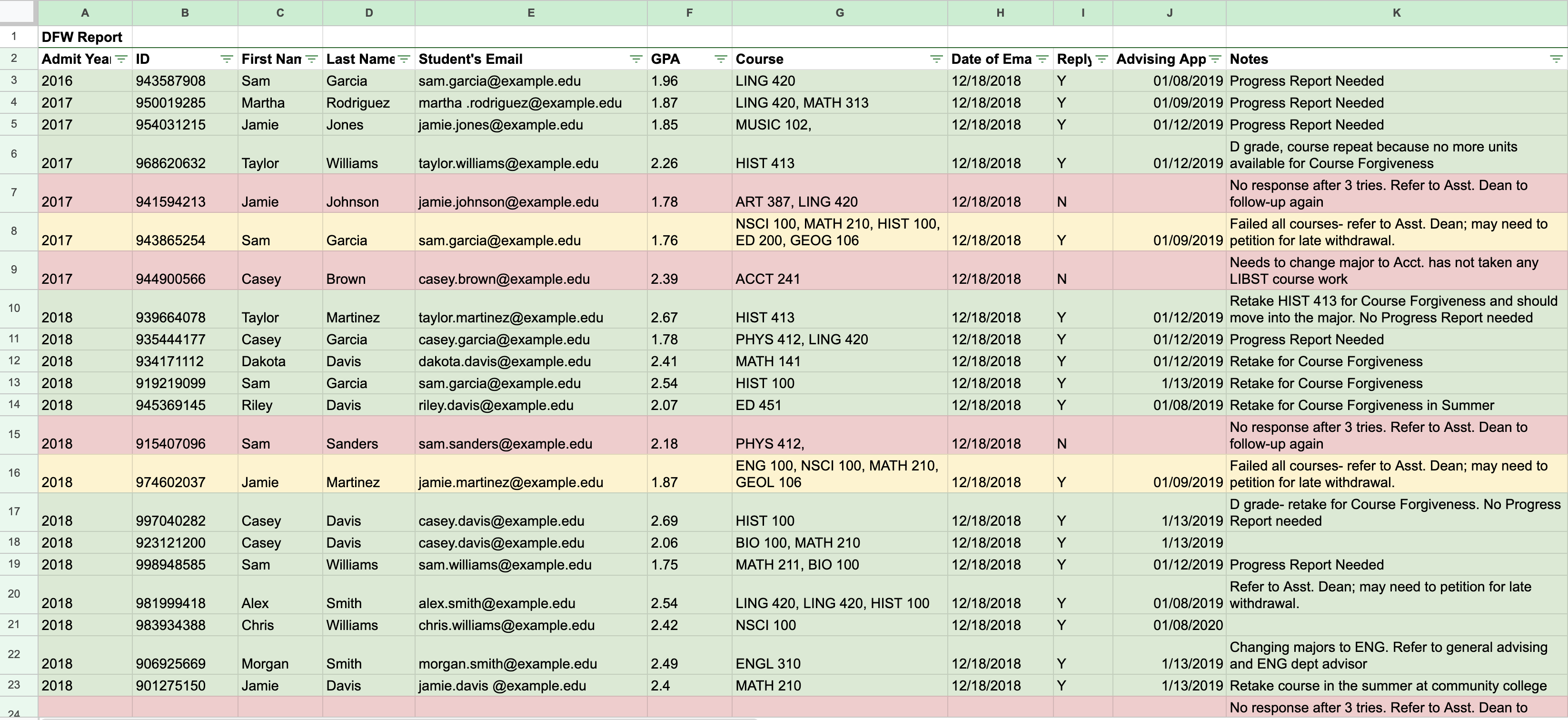Open the Date of Email filter icon

(1042, 59)
